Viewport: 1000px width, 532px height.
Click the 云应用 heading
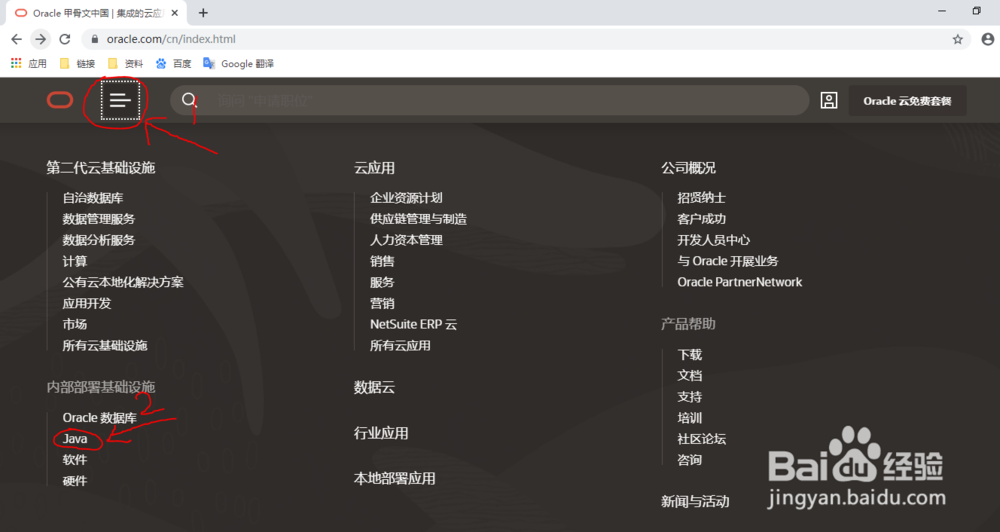374,168
